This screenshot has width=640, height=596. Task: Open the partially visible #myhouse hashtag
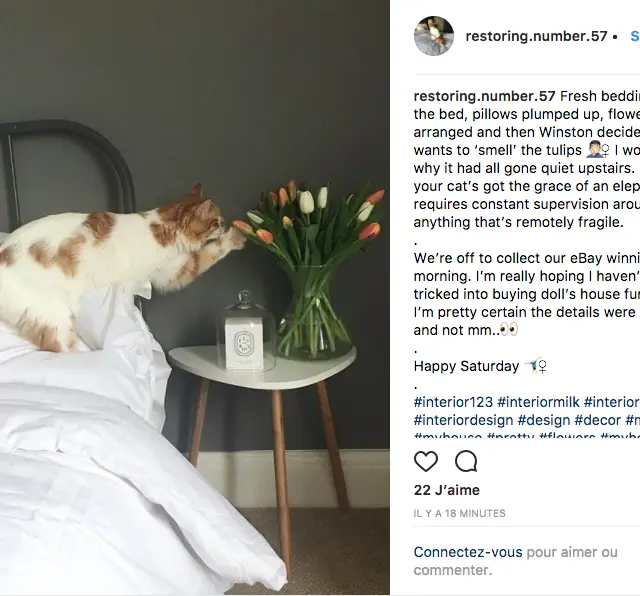pos(448,435)
